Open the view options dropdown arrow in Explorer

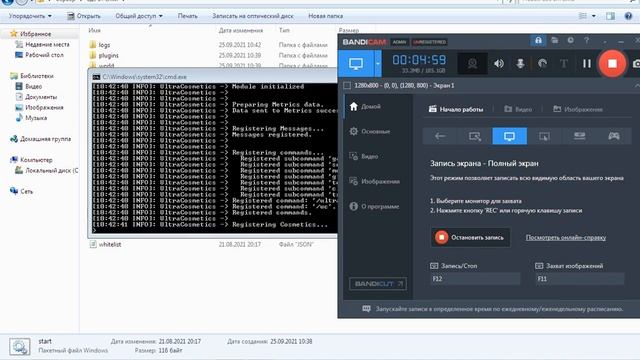coord(593,16)
